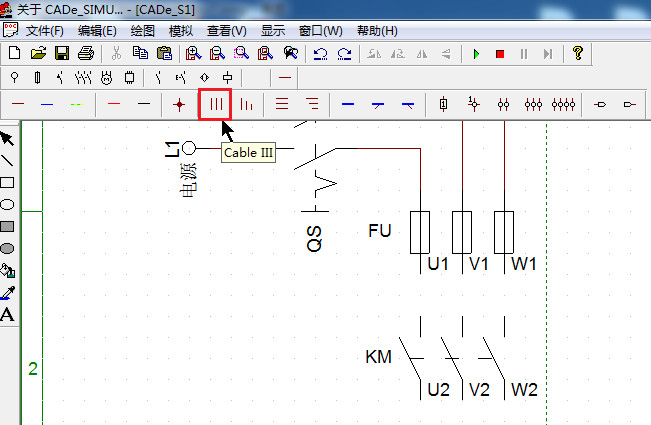This screenshot has width=651, height=425.
Task: Click the open file folder icon
Action: [38, 53]
